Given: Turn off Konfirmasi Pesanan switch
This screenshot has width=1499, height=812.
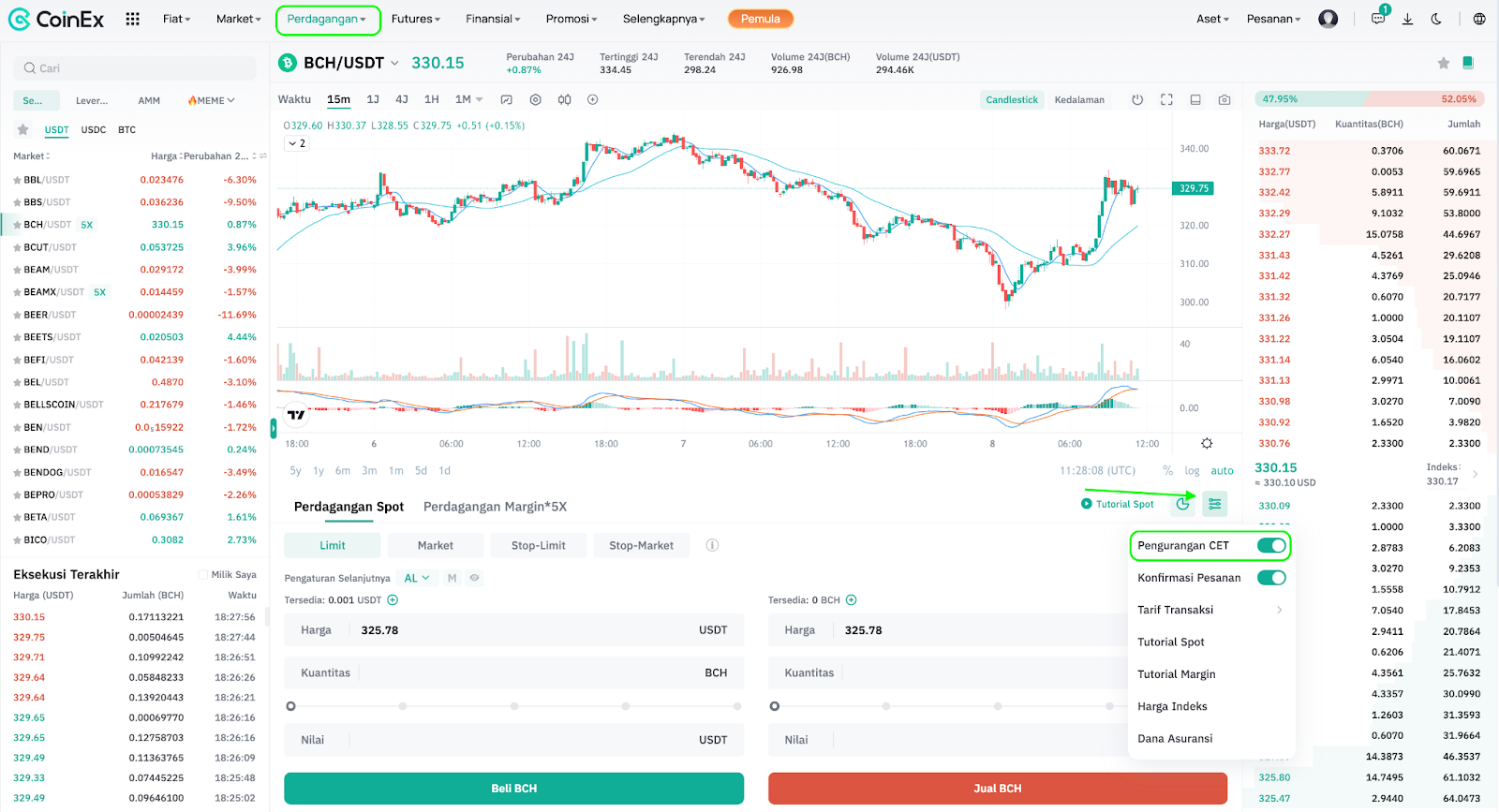Looking at the screenshot, I should click(1271, 578).
